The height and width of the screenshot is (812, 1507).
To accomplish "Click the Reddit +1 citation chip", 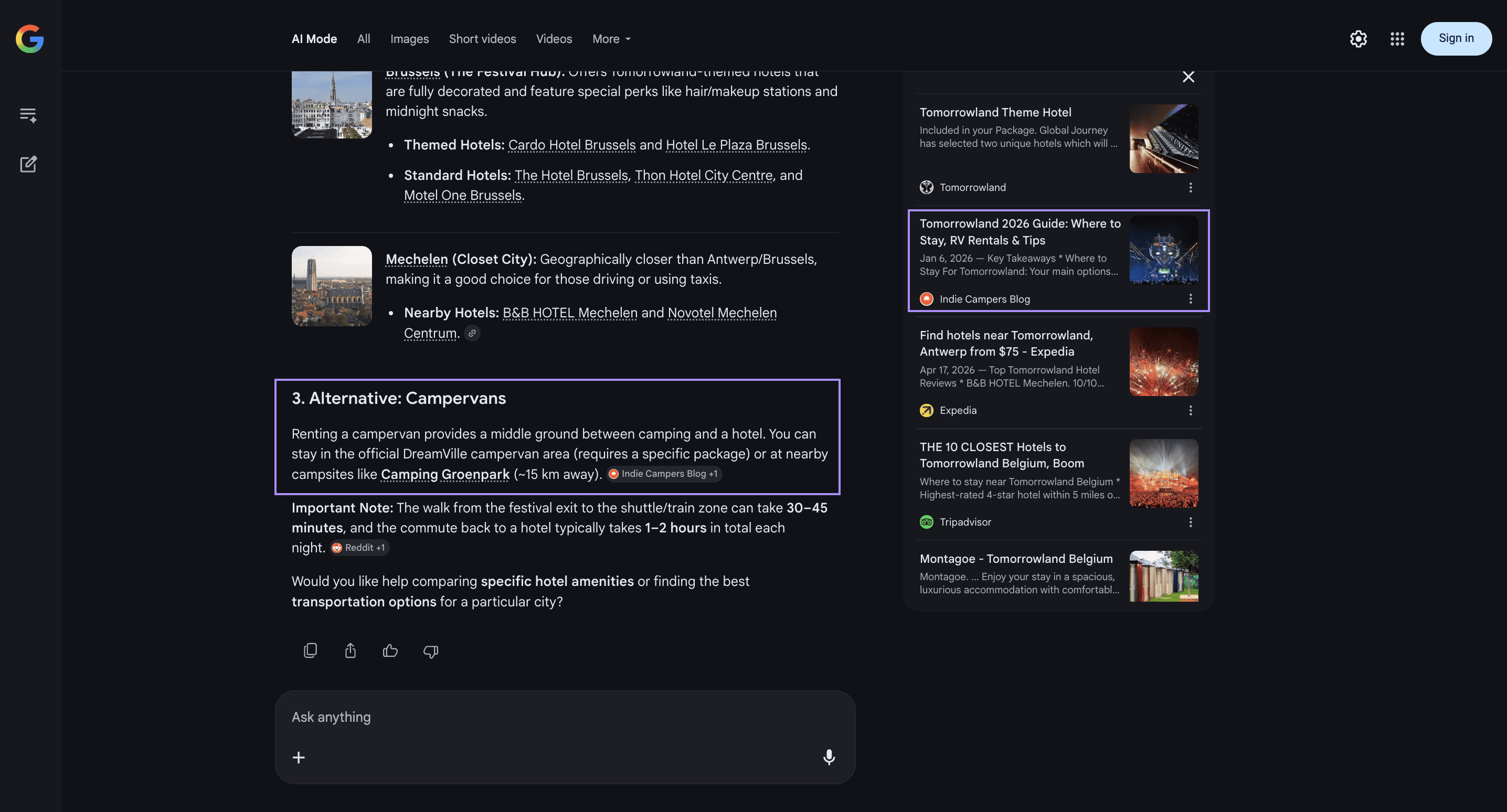I will 358,548.
